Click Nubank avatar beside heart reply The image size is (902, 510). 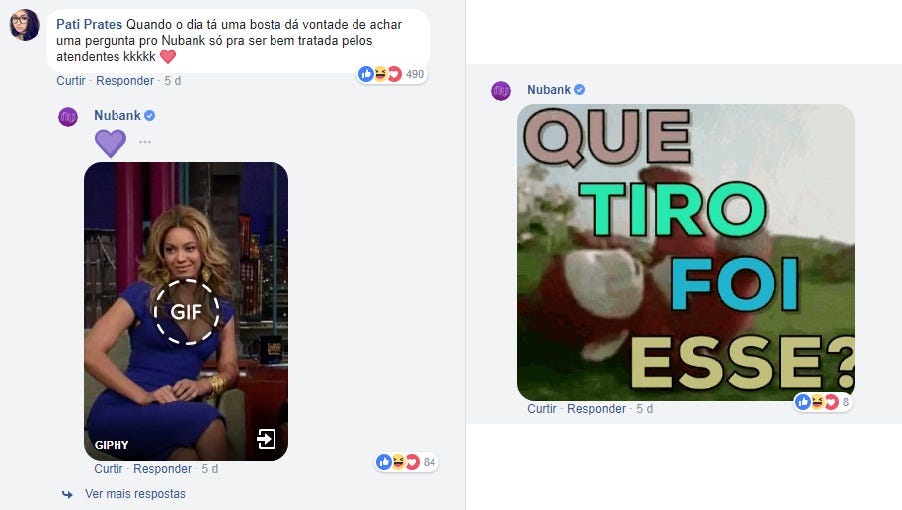pos(68,117)
